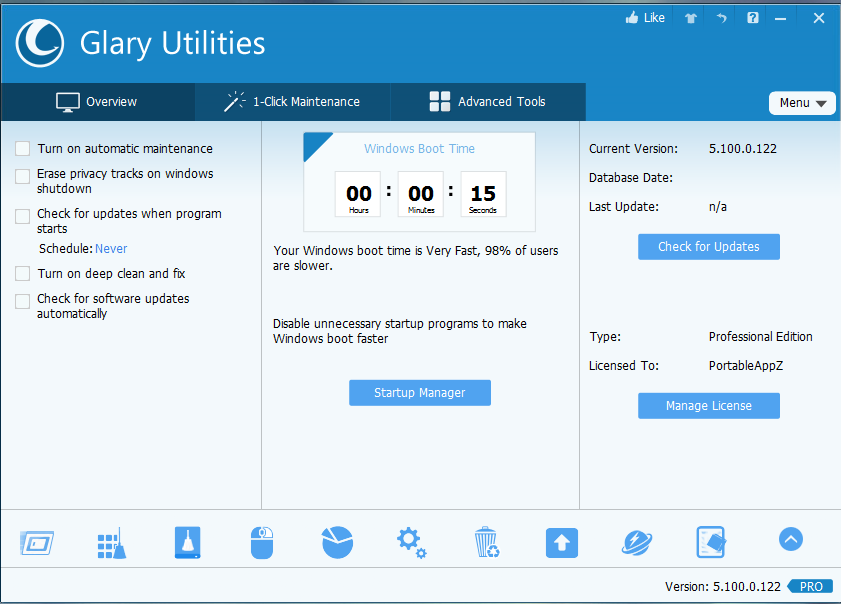Open the Startup Manager button

[419, 393]
